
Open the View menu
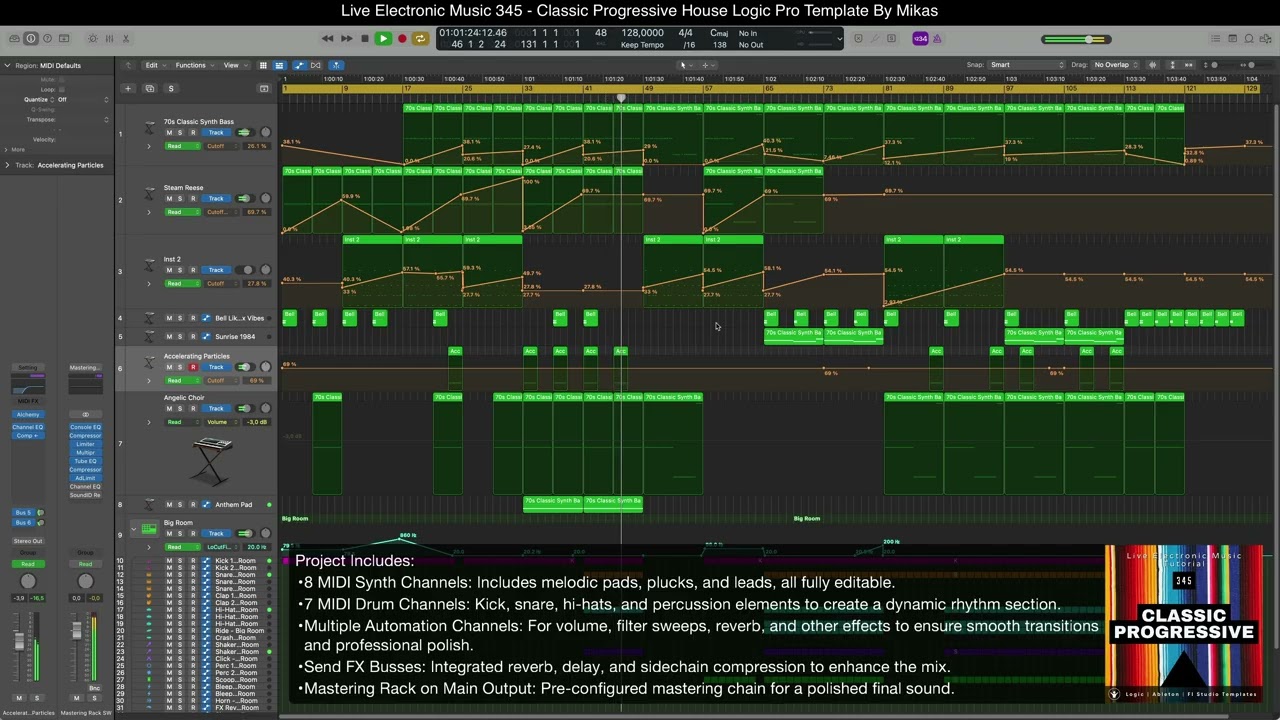pos(233,65)
